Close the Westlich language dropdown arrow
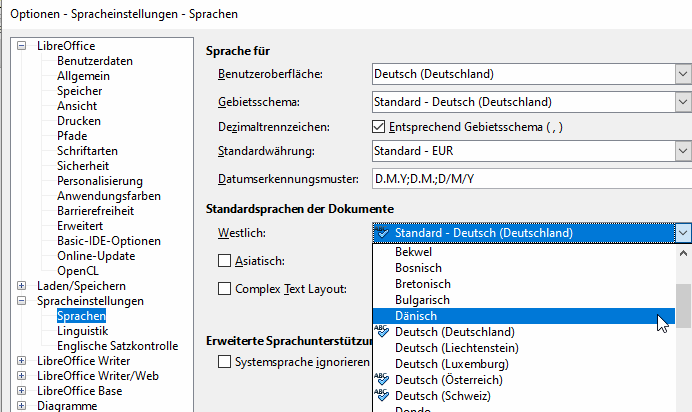 682,233
